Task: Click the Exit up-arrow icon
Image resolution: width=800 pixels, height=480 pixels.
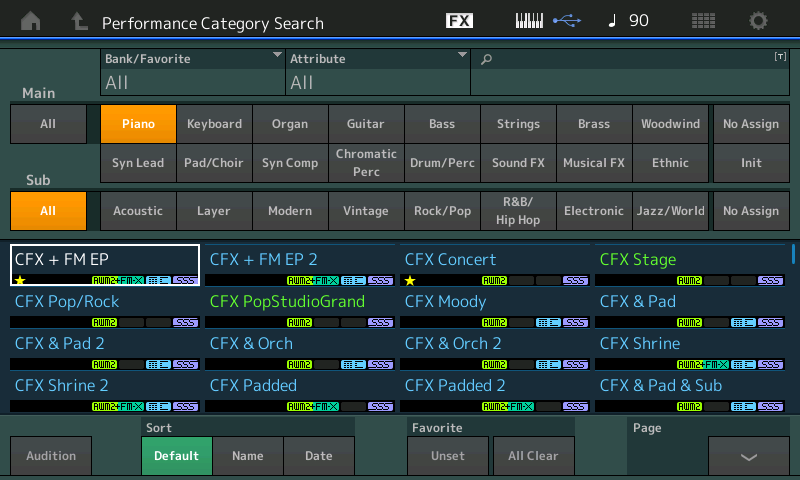Action: pos(79,21)
